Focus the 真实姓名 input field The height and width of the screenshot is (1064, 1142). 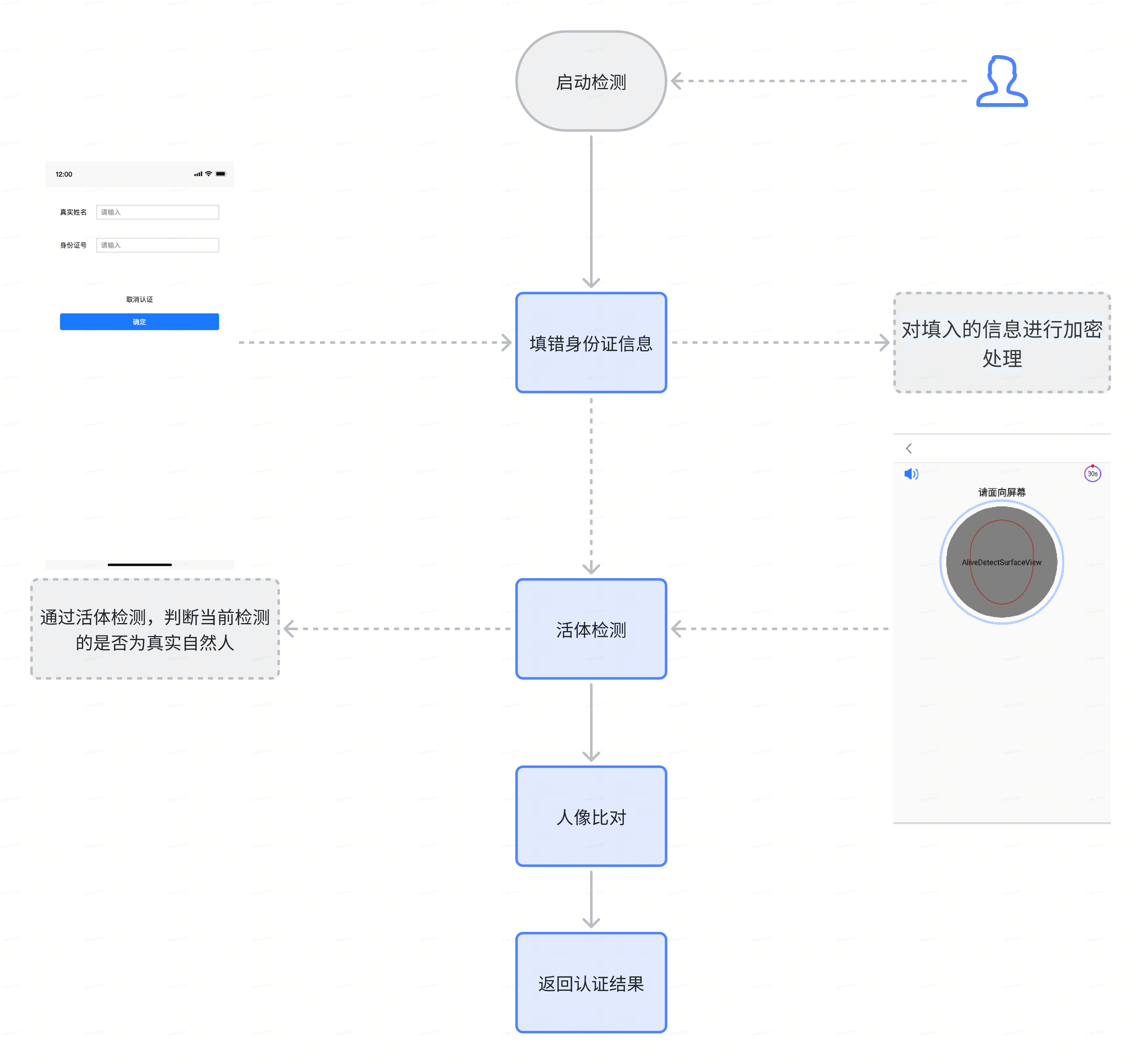[x=157, y=212]
